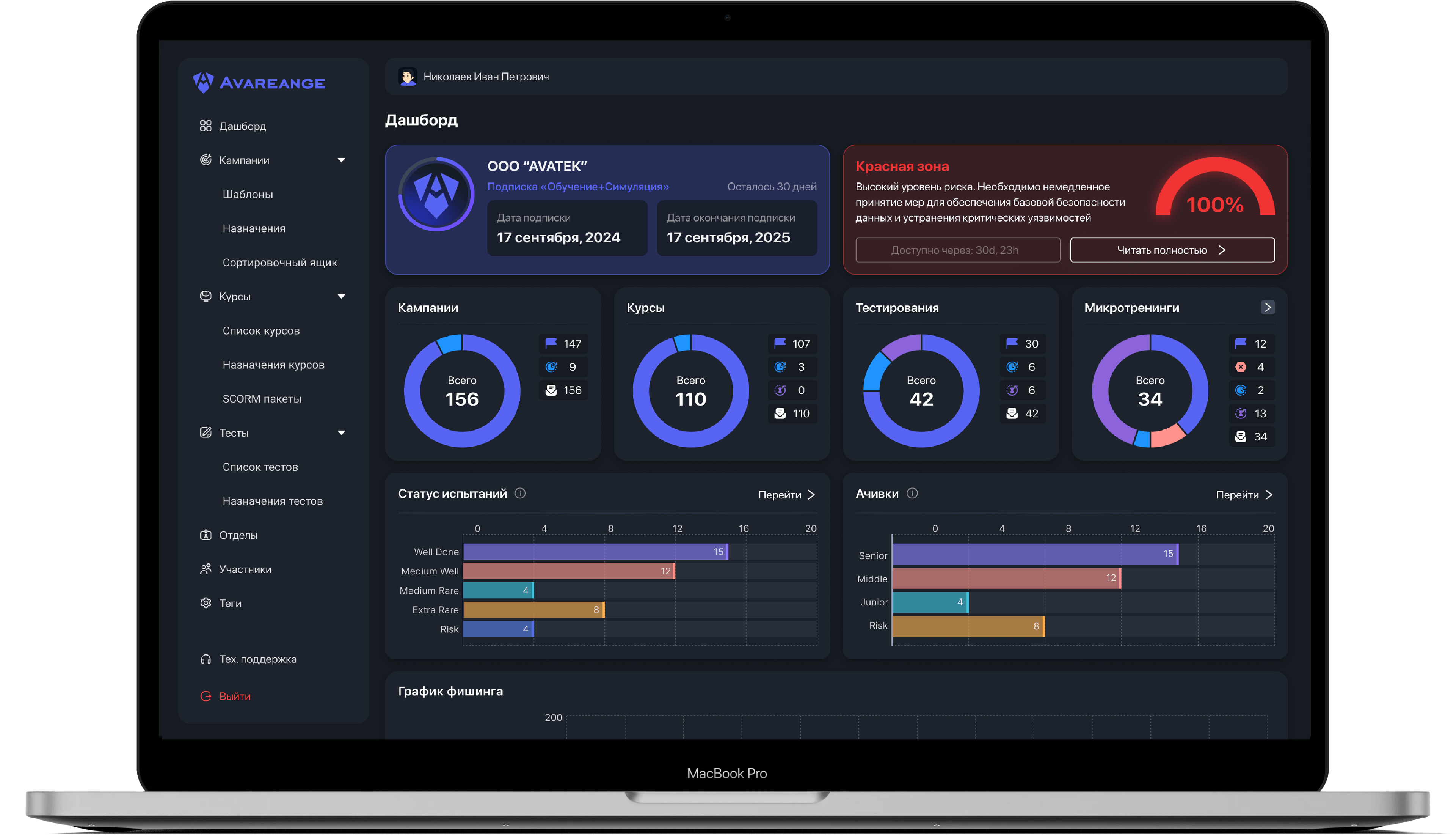Open Микротренинги via its arrow icon
Viewport: 1456px width, 835px height.
[x=1268, y=307]
